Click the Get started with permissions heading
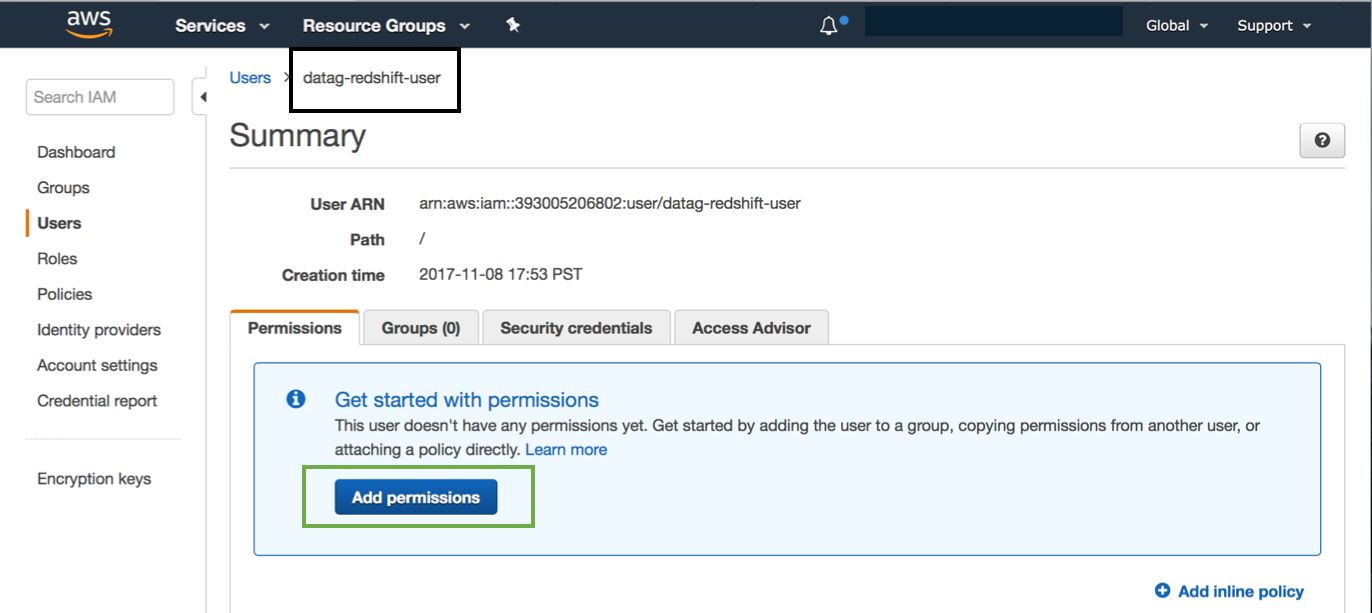Image resolution: width=1372 pixels, height=613 pixels. coord(467,400)
